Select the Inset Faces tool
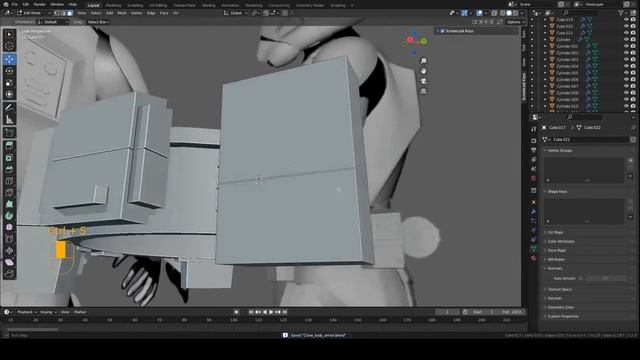The height and width of the screenshot is (360, 640). pyautogui.click(x=9, y=158)
